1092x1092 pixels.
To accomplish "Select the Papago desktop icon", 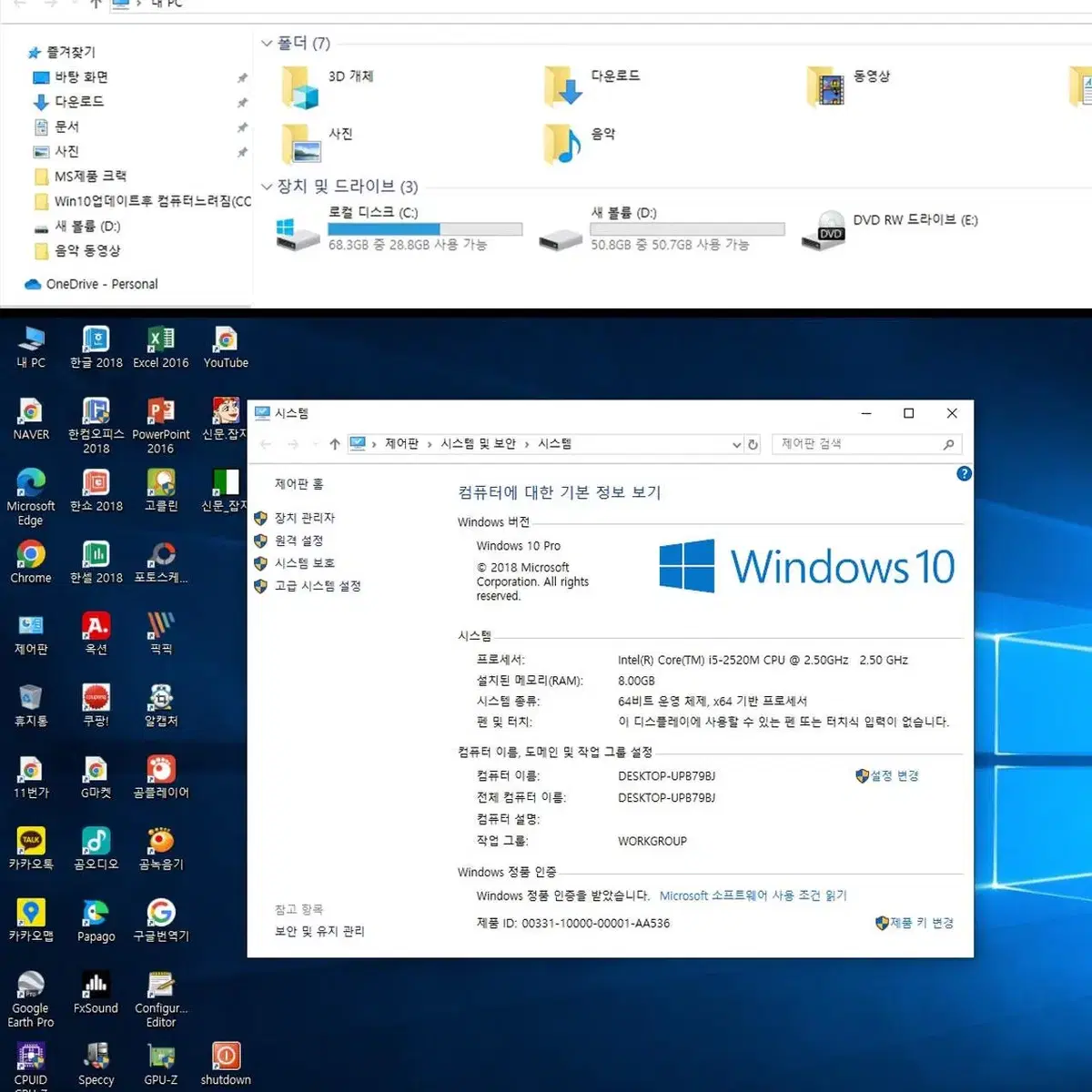I will 96,921.
